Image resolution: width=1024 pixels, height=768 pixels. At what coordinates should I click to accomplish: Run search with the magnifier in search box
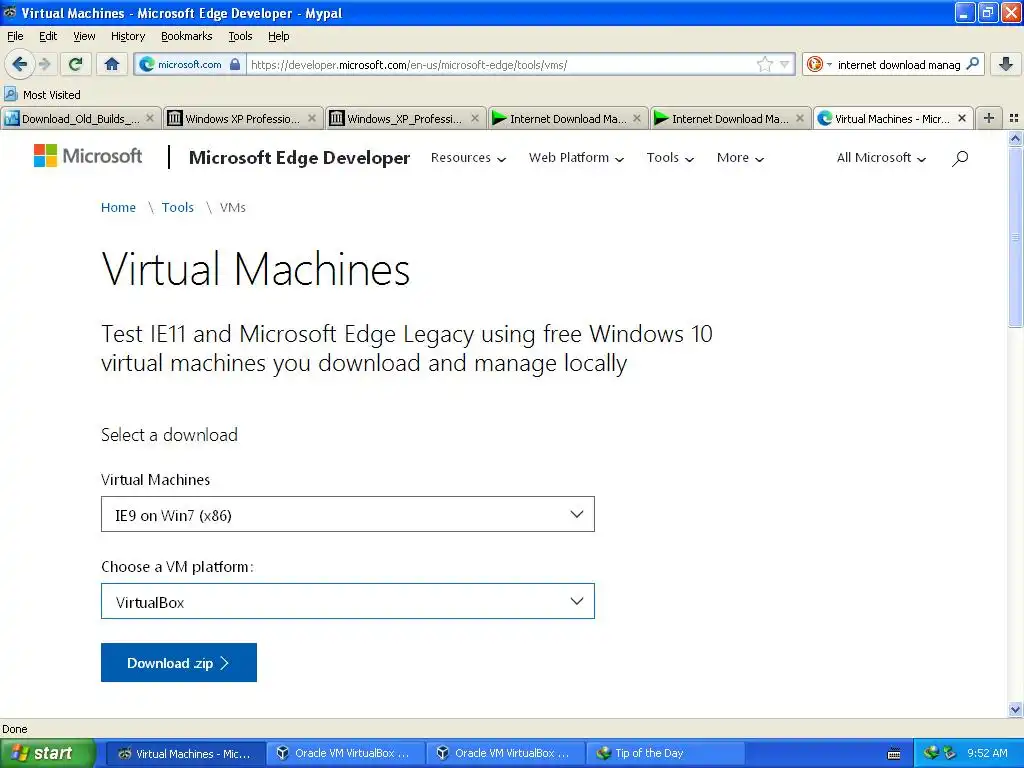pos(972,64)
